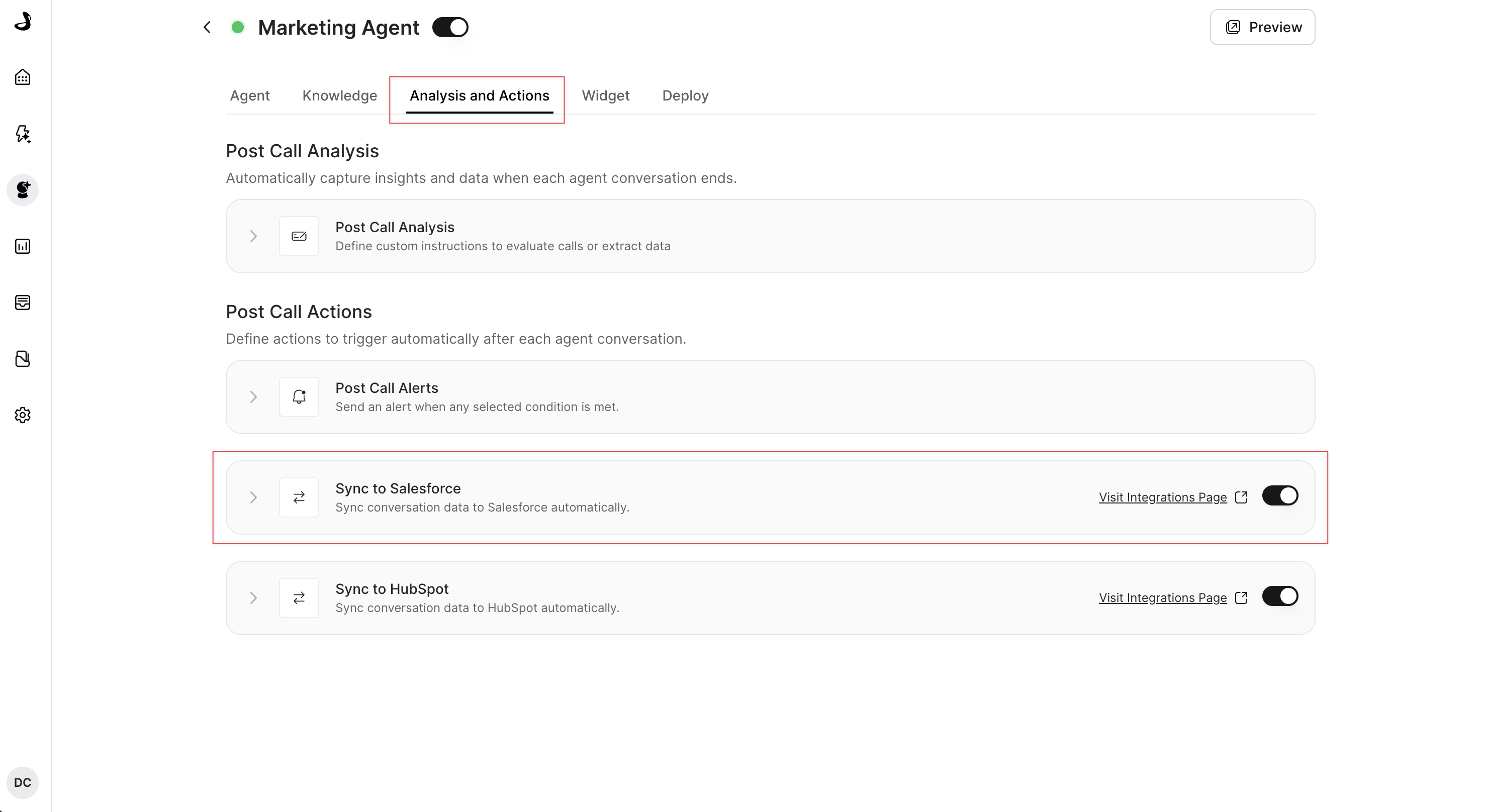The image size is (1485, 812).
Task: Open the conversations inbox icon in the sidebar
Action: tap(23, 302)
